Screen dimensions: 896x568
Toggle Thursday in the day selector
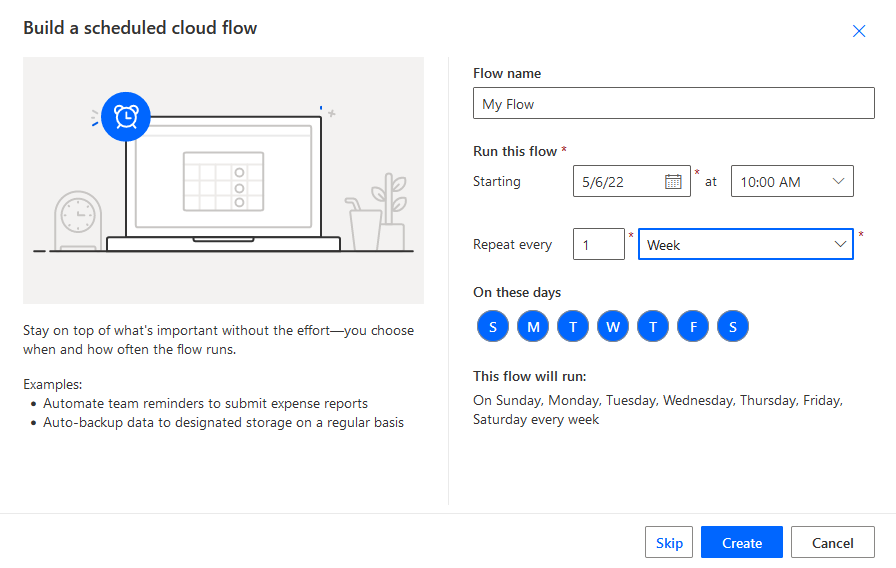click(x=653, y=326)
